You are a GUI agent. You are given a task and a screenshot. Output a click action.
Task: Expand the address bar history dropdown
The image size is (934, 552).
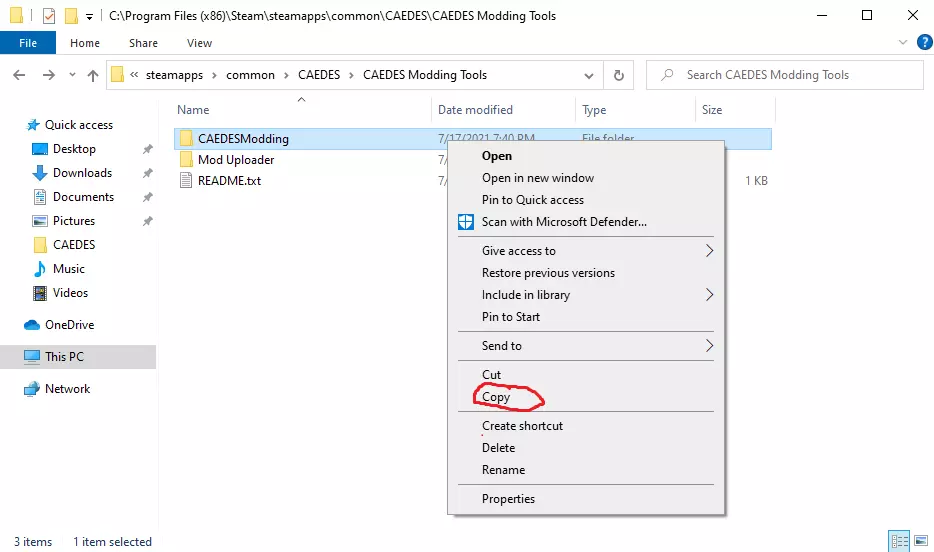pyautogui.click(x=589, y=76)
